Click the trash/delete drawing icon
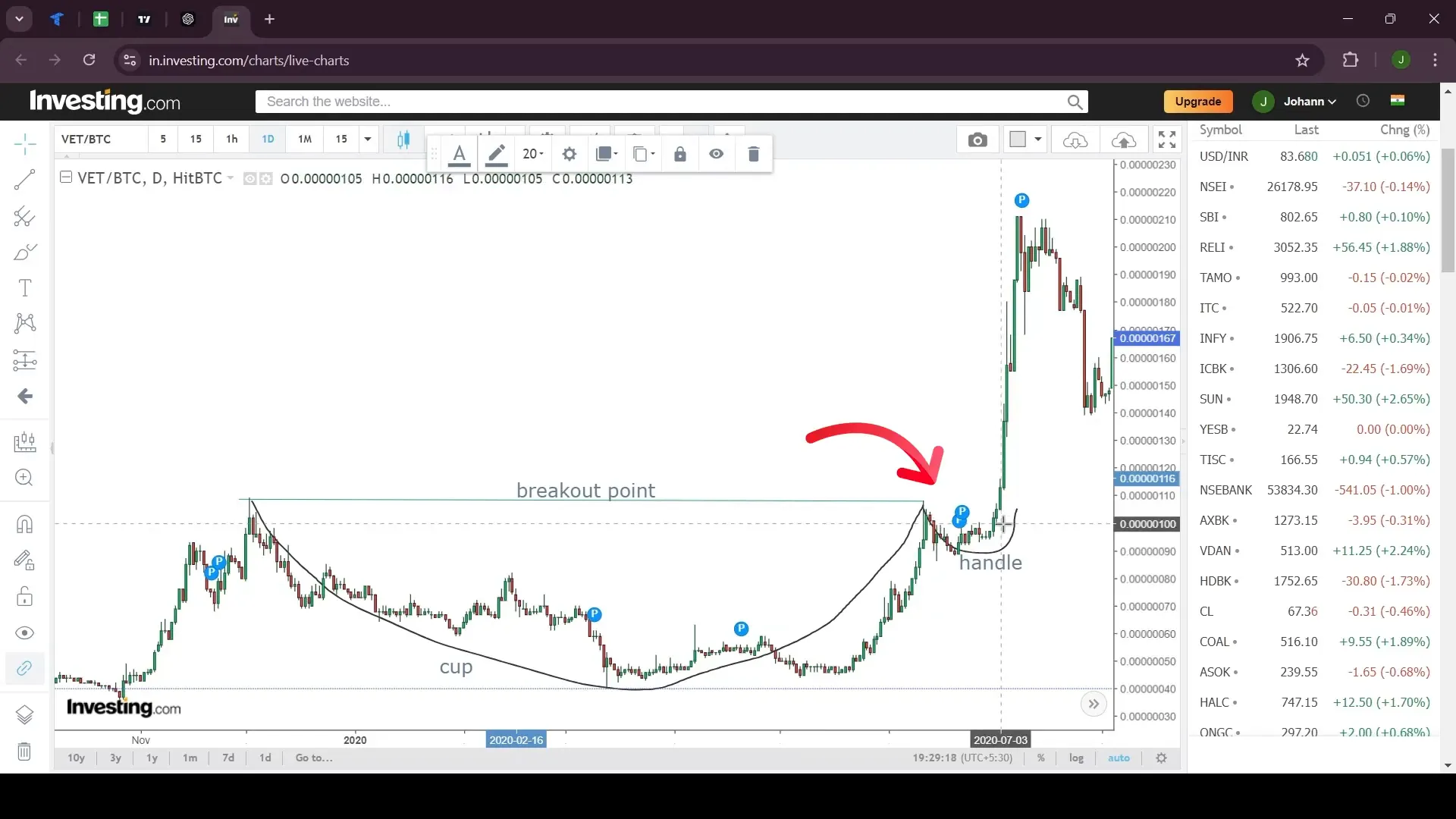The height and width of the screenshot is (819, 1456). point(754,154)
